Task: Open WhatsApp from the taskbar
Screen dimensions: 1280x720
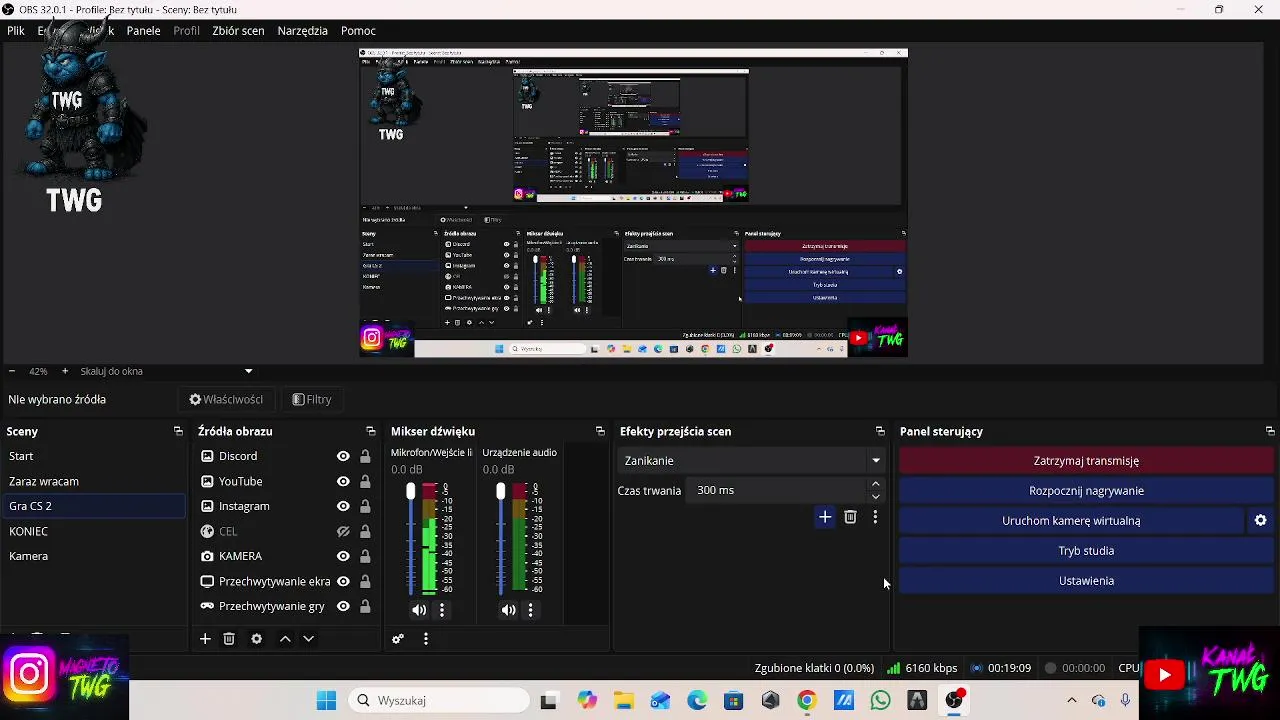Action: pyautogui.click(x=880, y=700)
